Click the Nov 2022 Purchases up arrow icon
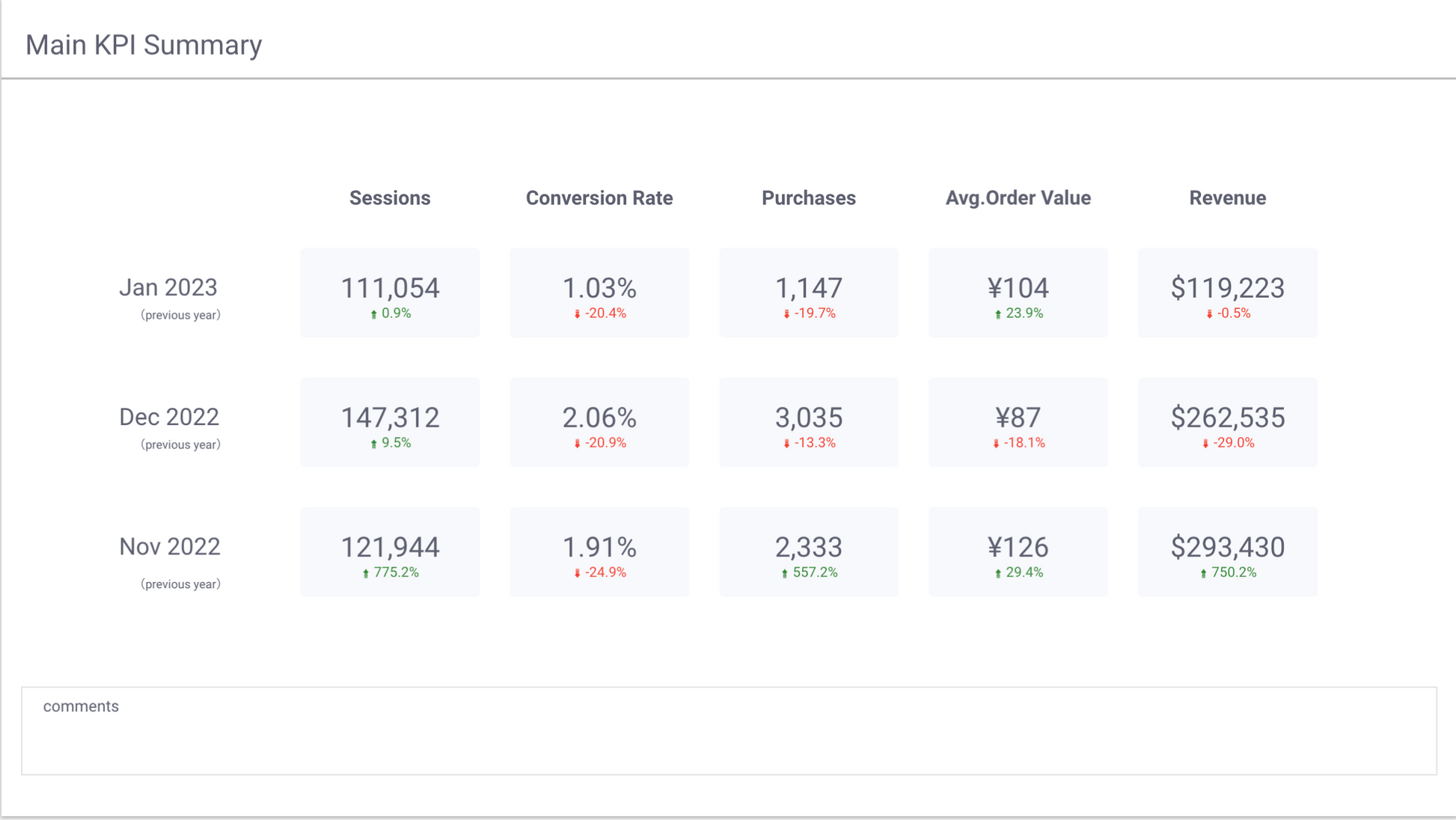 pyautogui.click(x=784, y=574)
